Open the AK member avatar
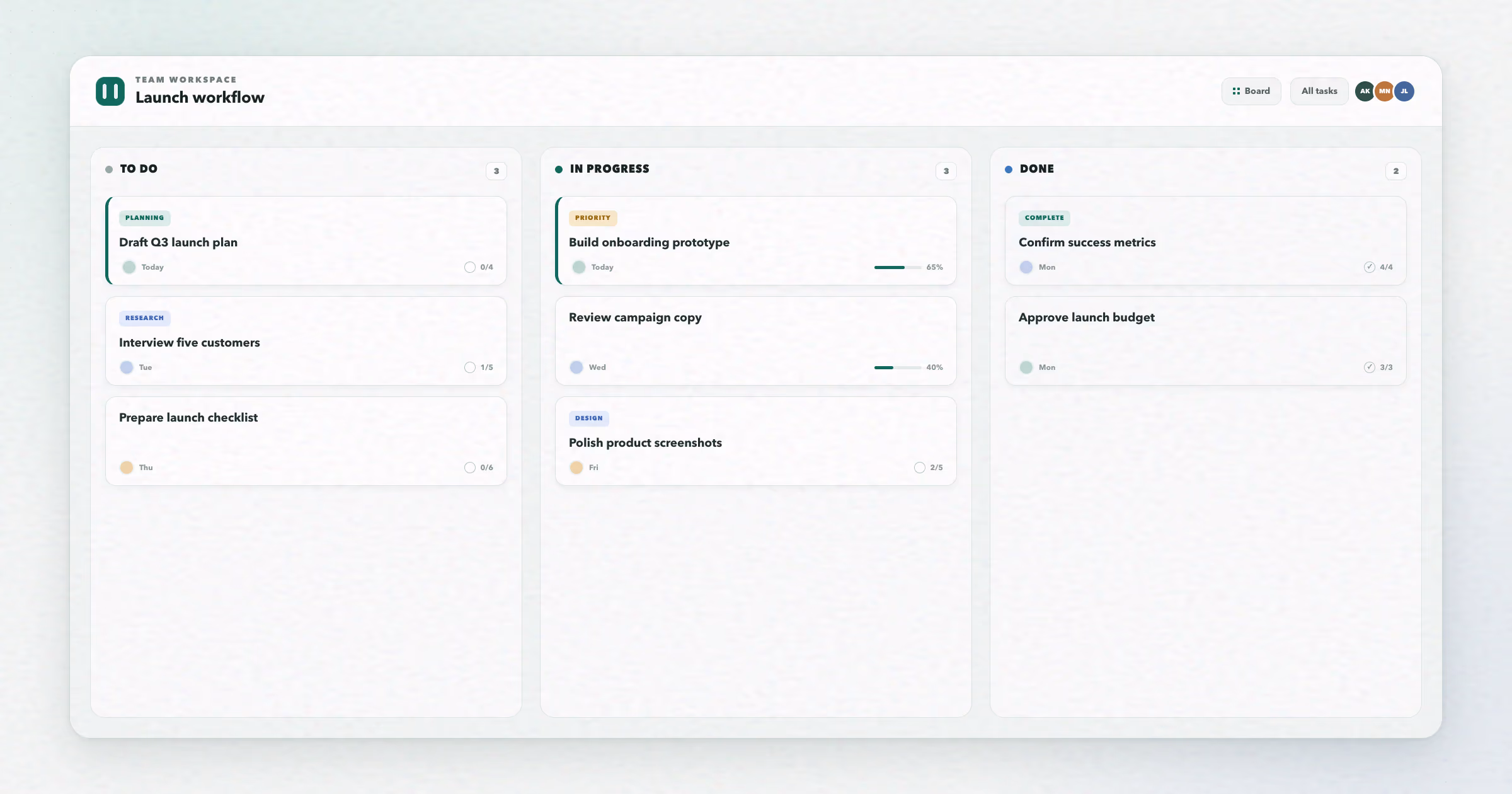Screen dimensions: 1512x794 tap(1365, 91)
